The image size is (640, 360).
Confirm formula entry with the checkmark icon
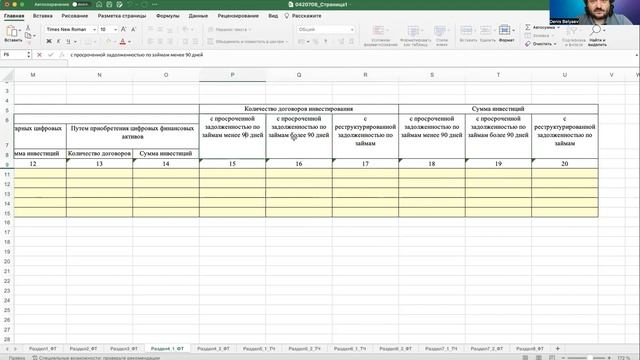(x=51, y=55)
